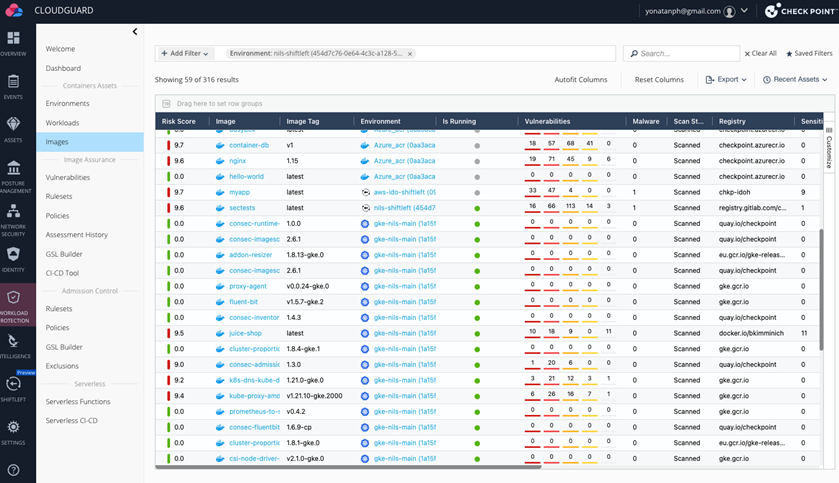Open Serverless Functions in the sidebar
The image size is (839, 483).
click(78, 402)
